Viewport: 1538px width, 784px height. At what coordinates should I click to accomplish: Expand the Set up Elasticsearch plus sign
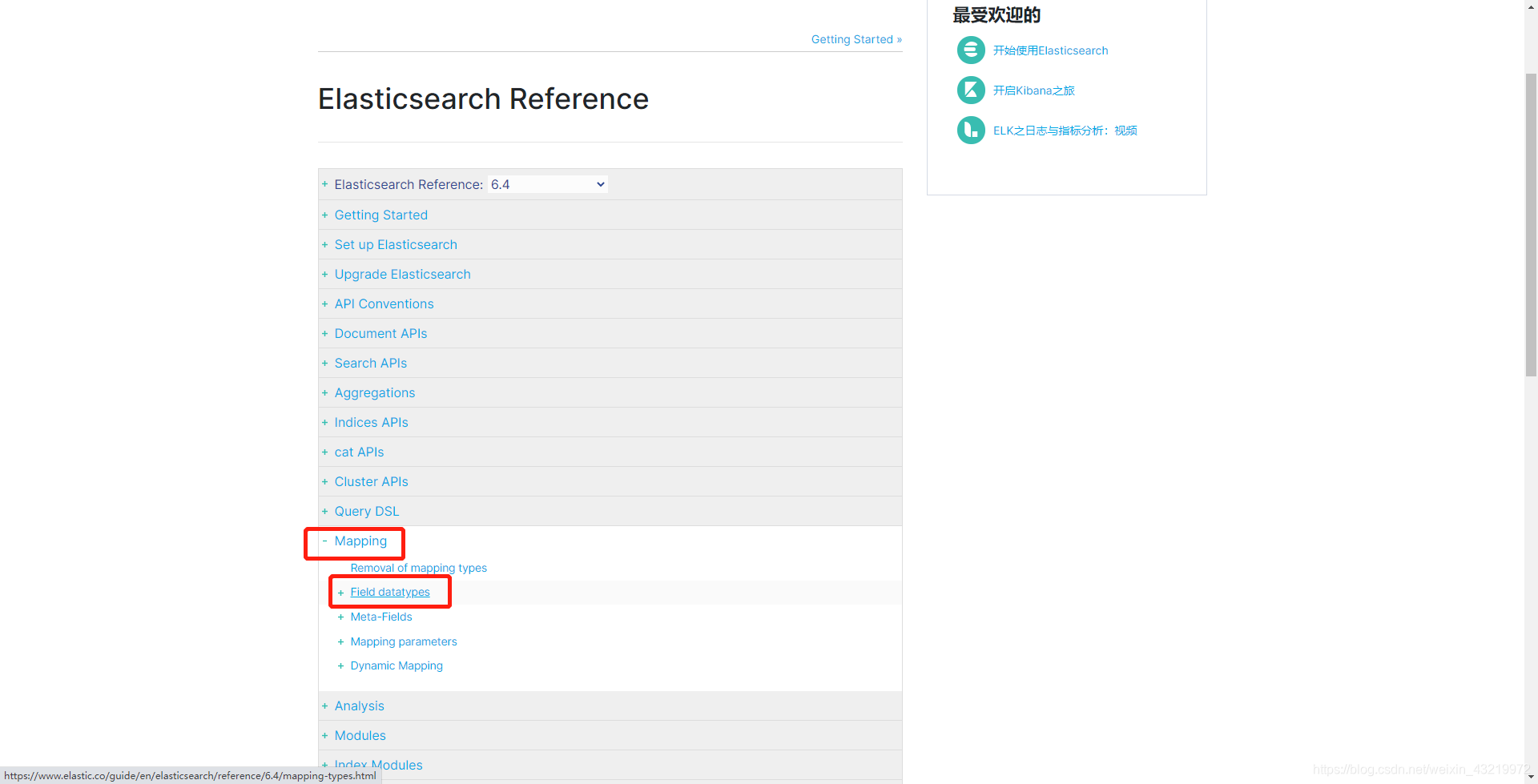pyautogui.click(x=325, y=244)
